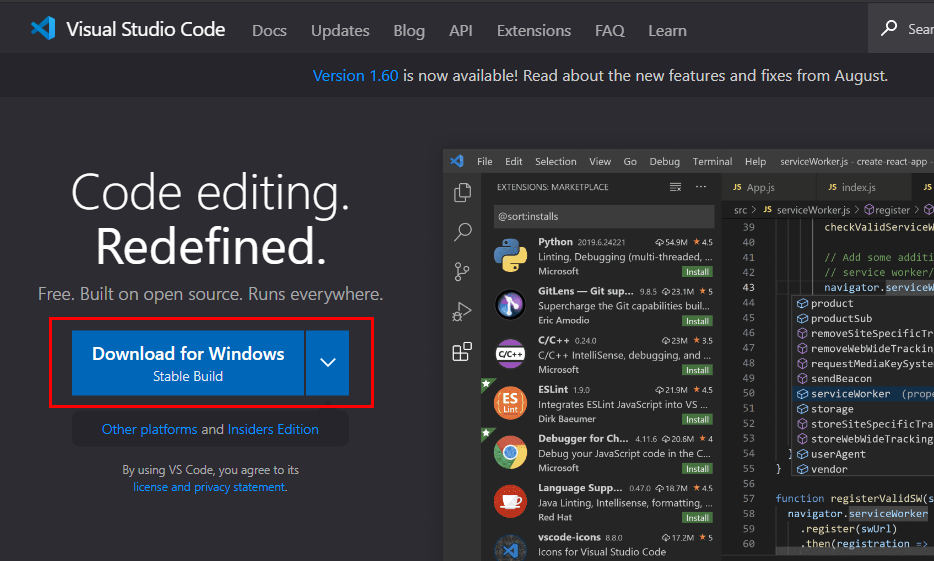Go to the Blog page
This screenshot has height=561, width=934.
coord(409,30)
